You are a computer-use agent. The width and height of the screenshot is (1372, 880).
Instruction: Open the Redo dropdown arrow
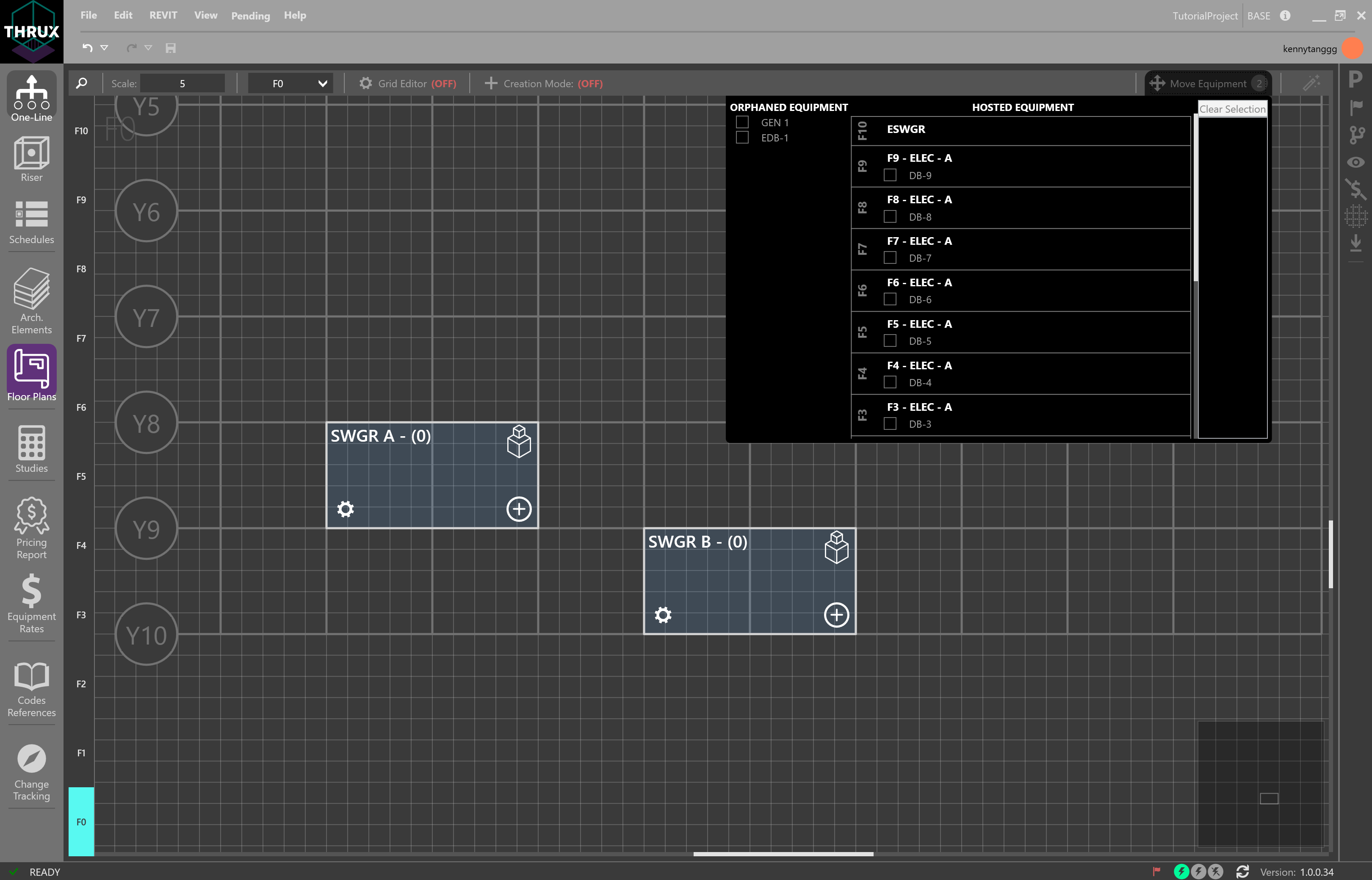(x=149, y=48)
